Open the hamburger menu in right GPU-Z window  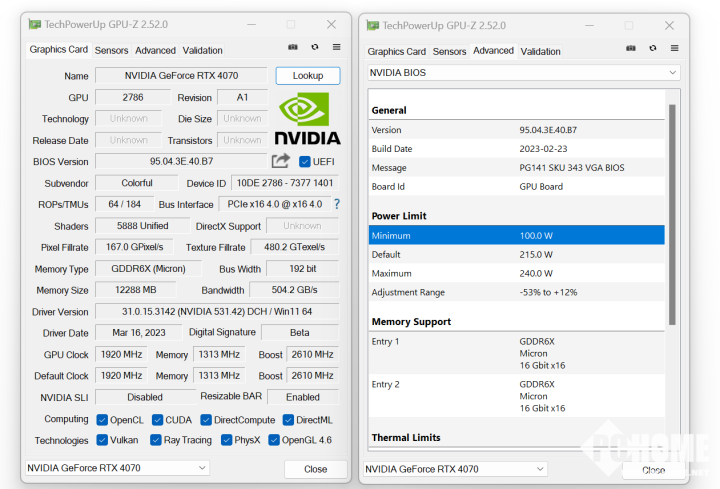[675, 48]
